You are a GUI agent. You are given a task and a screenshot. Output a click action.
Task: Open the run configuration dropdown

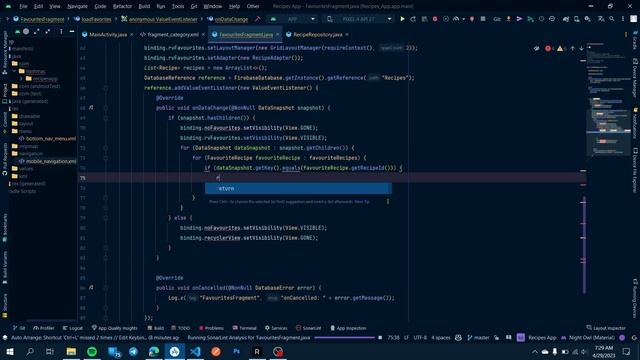click(292, 19)
